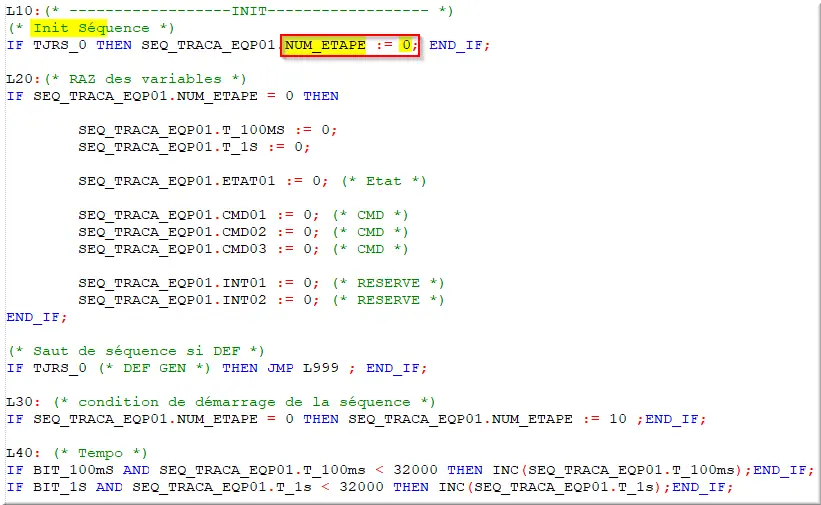Click the SEQ_TRACA_EQP01.CMD01 assignment

pyautogui.click(x=198, y=215)
